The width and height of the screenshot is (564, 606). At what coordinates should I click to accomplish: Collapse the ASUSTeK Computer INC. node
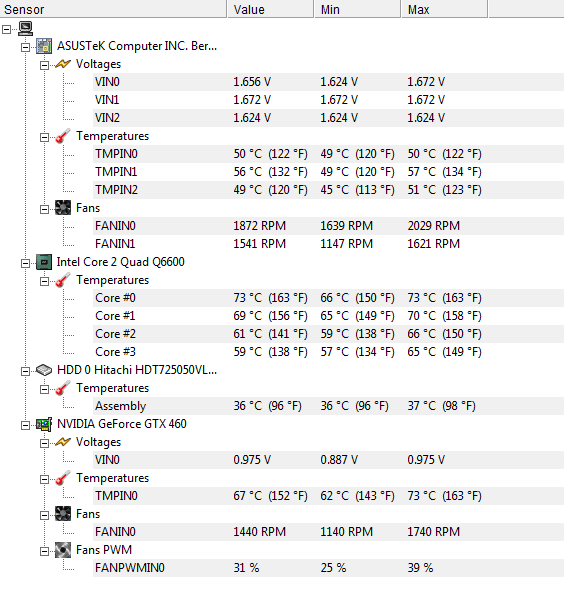coord(26,47)
